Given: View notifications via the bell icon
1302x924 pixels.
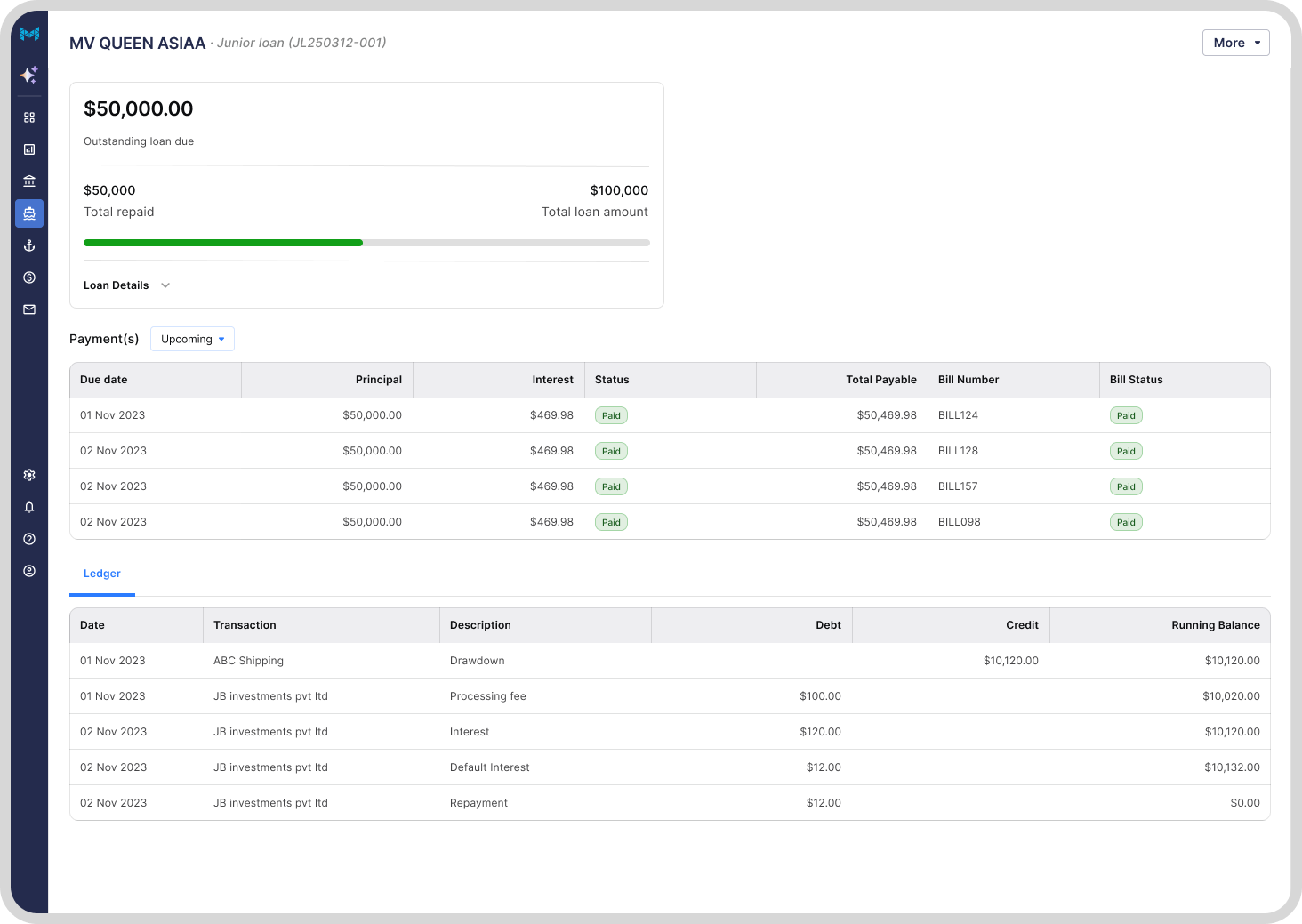Looking at the screenshot, I should 28,507.
